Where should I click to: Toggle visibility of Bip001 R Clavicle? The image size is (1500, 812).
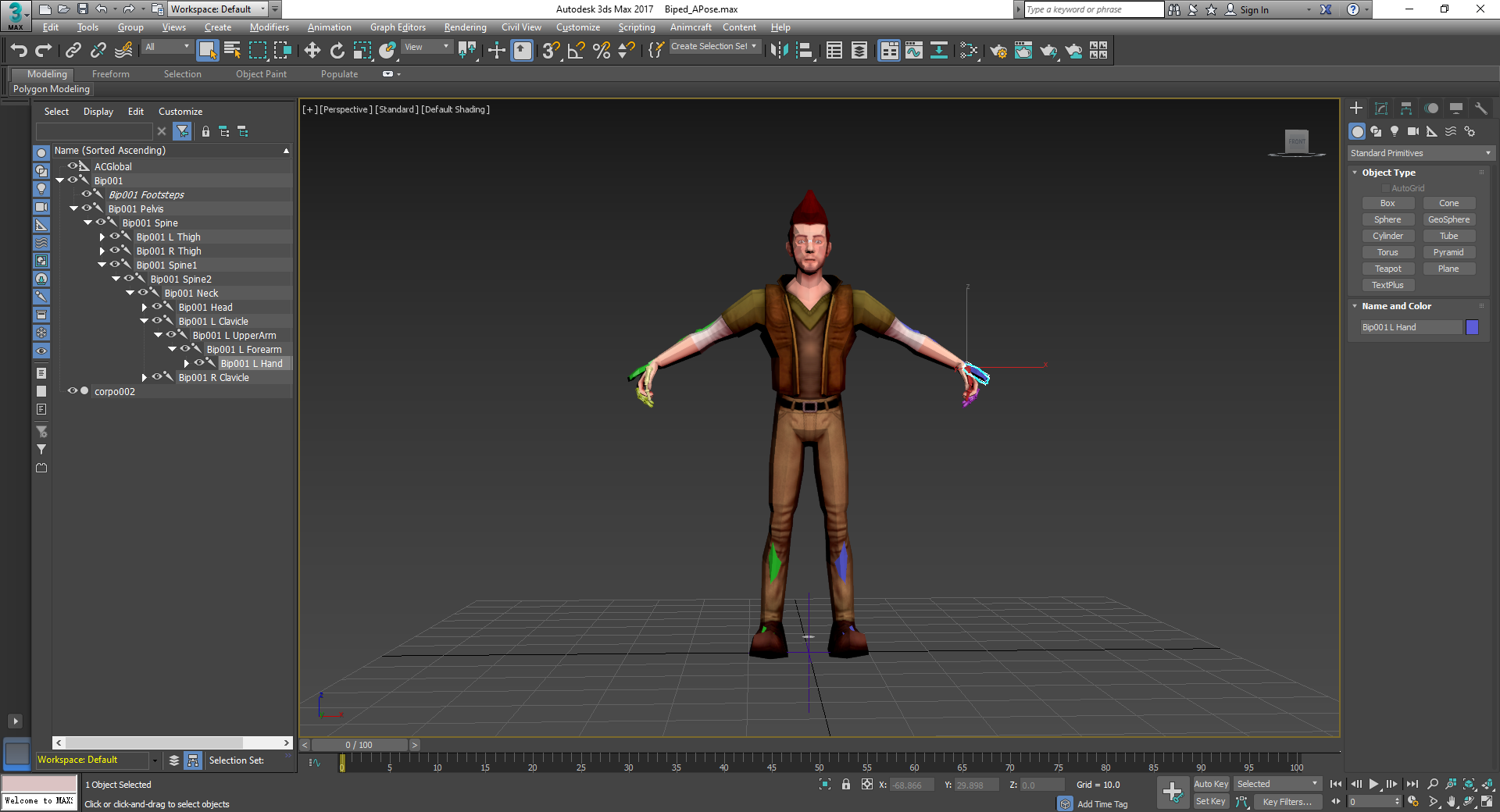[x=157, y=377]
